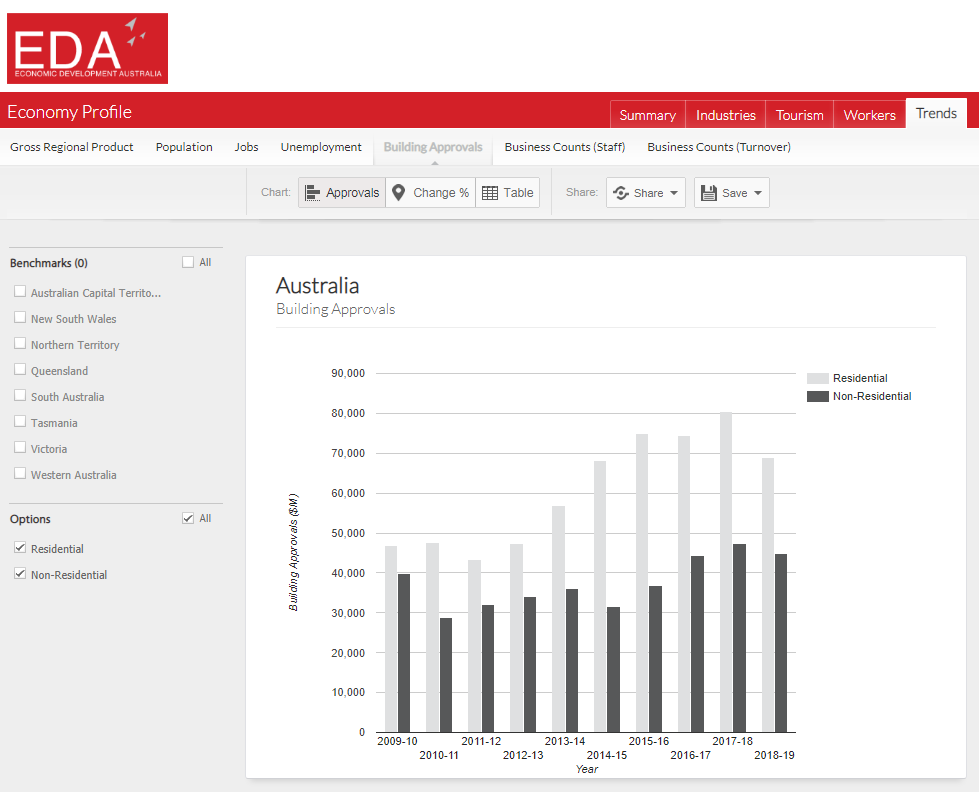Click the Economy Profile heading
Image resolution: width=979 pixels, height=792 pixels.
pyautogui.click(x=69, y=112)
